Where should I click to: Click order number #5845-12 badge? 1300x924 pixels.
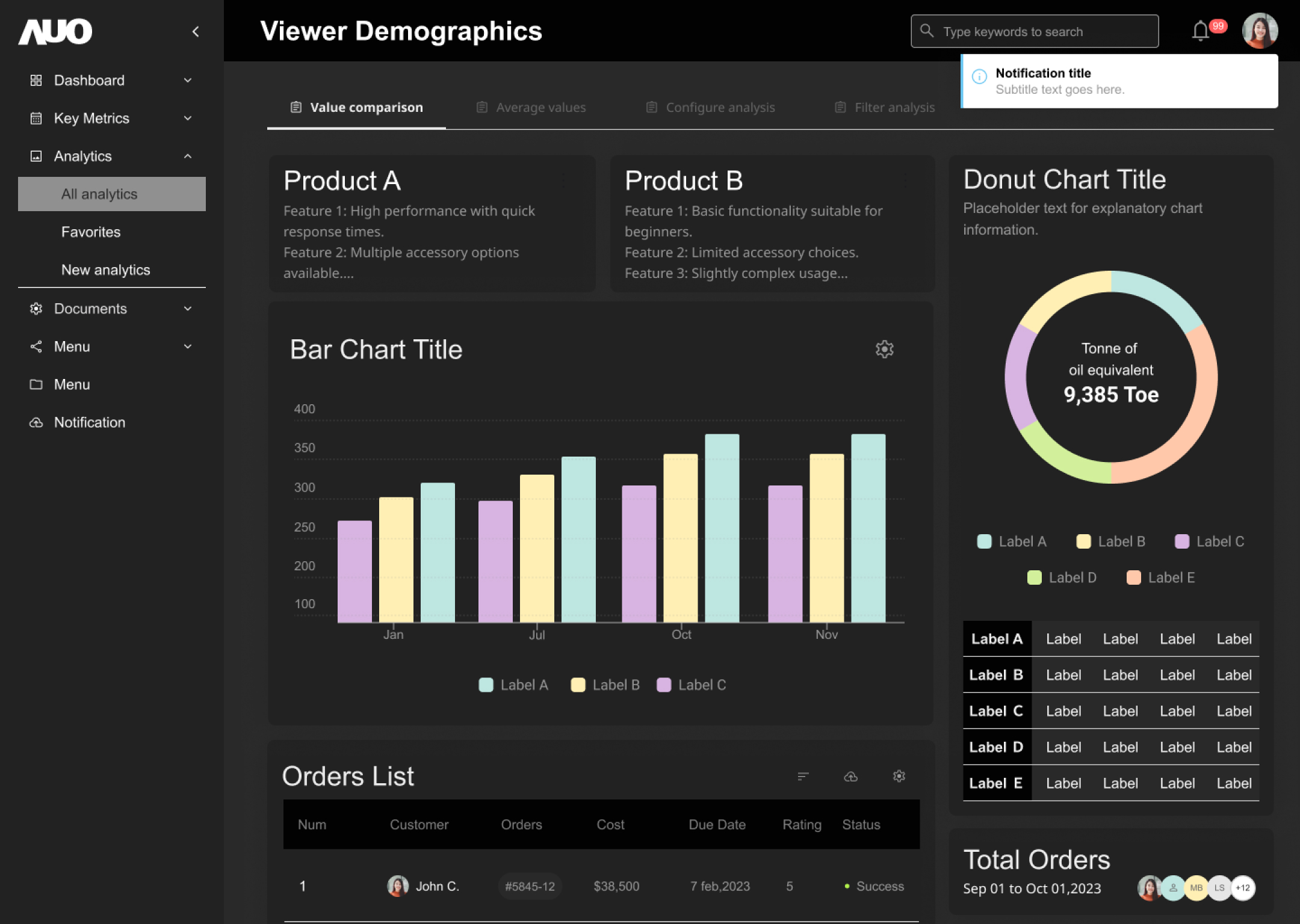pos(530,886)
